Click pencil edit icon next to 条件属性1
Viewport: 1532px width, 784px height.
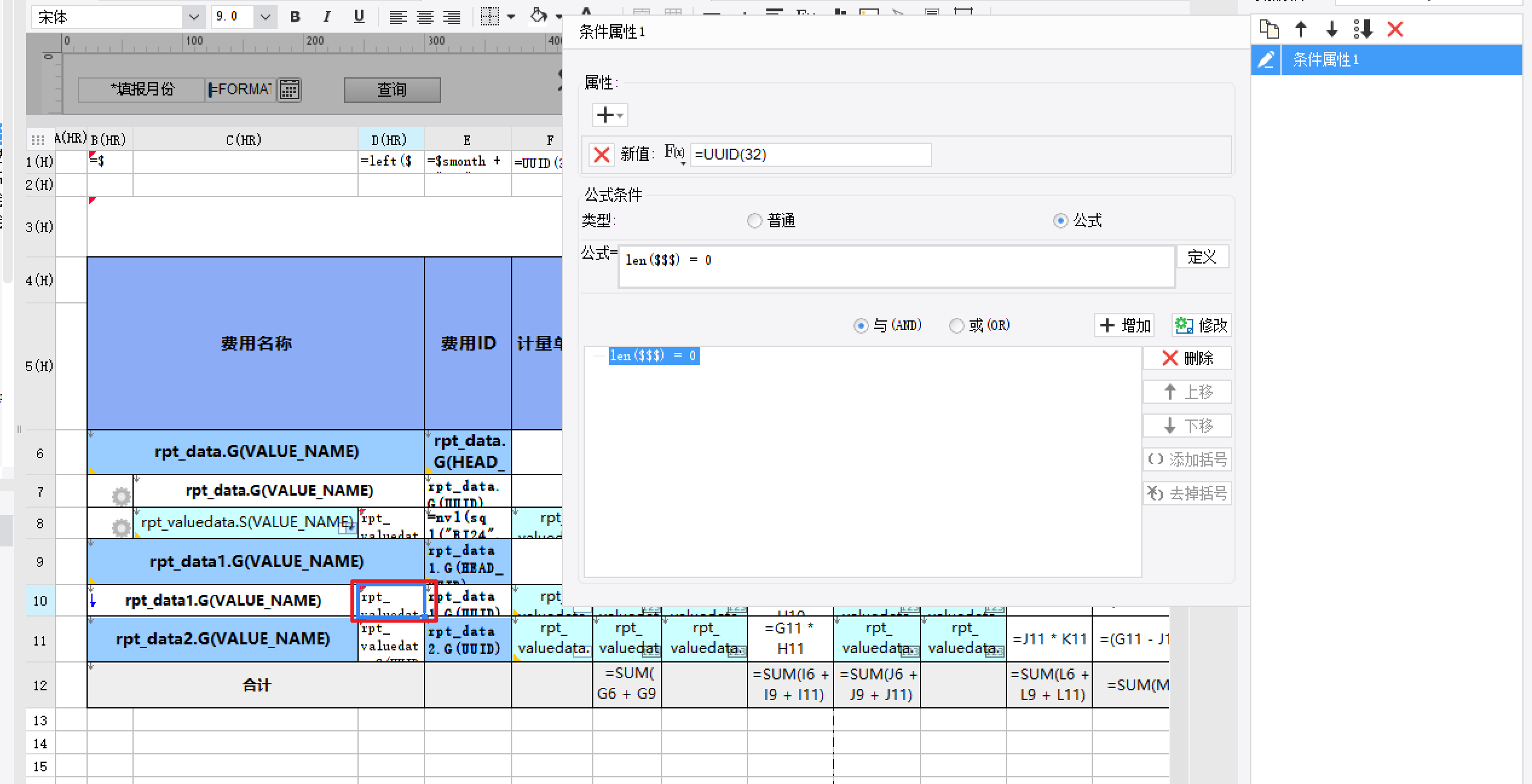pos(1266,59)
